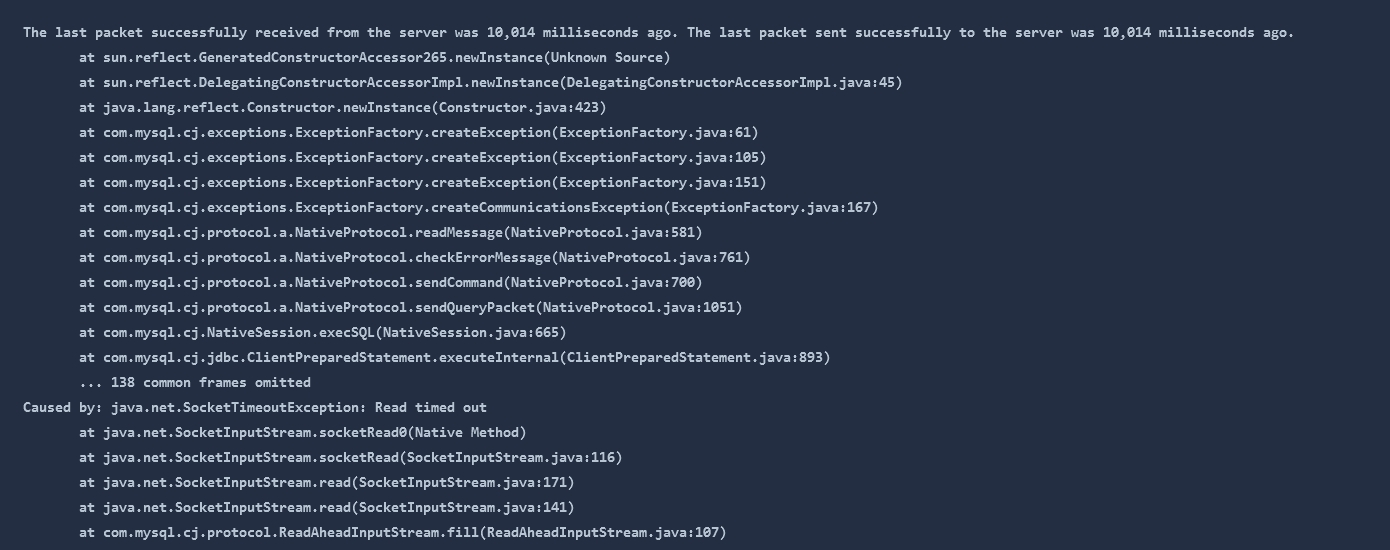
Task: Click the SocketInputStream.java:171 read frame
Action: coord(327,483)
